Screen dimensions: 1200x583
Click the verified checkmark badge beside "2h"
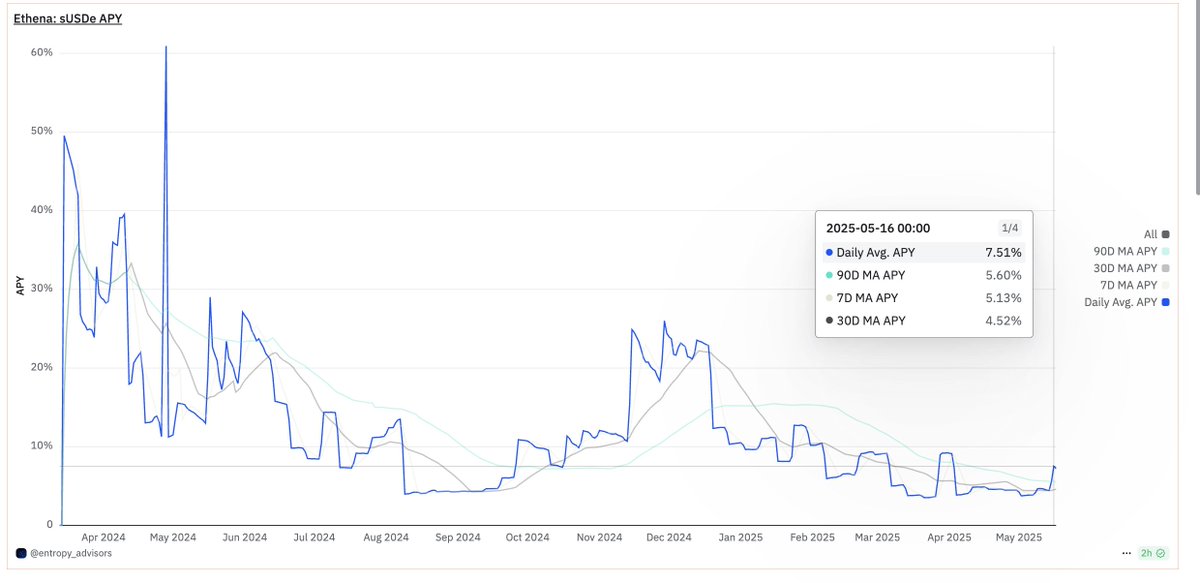click(1160, 550)
